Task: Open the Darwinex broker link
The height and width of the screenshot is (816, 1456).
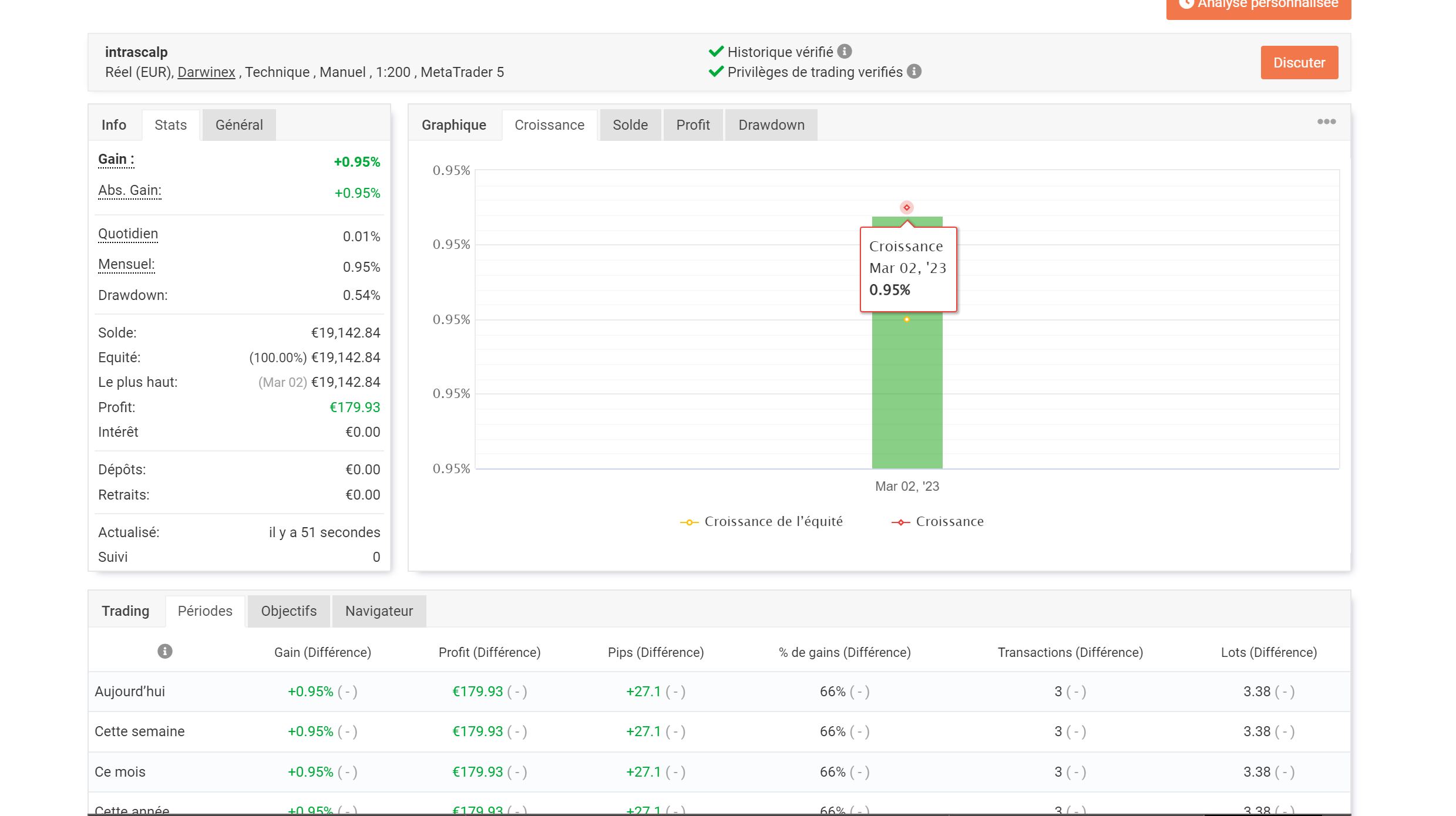Action: 206,72
